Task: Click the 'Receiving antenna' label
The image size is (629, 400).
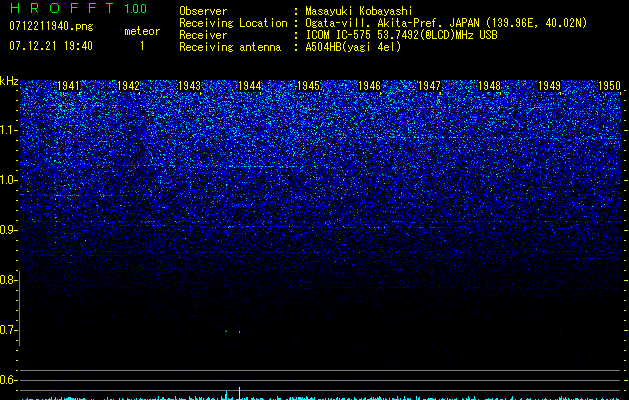Action: pyautogui.click(x=230, y=47)
